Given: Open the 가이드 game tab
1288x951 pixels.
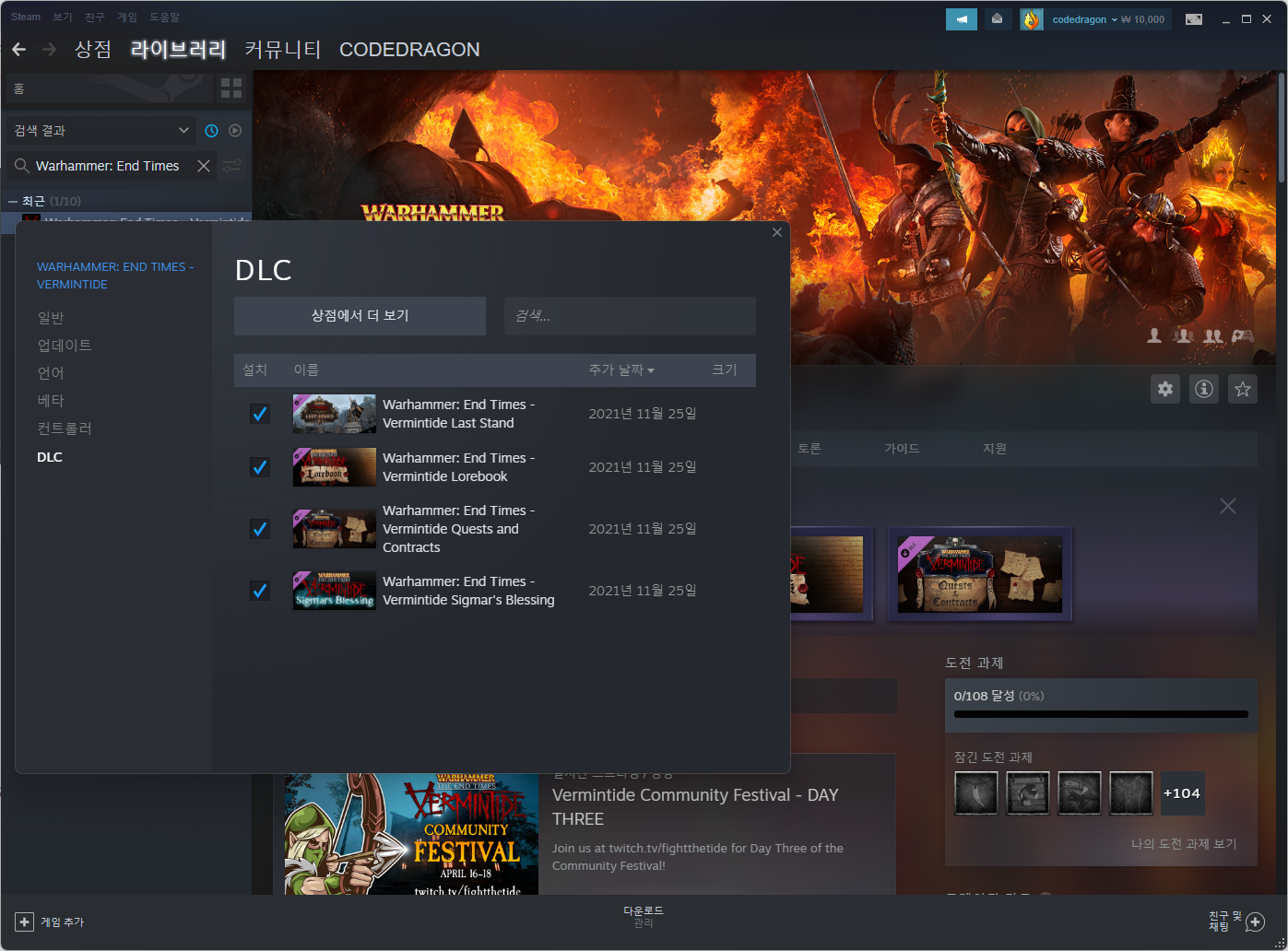Looking at the screenshot, I should [903, 449].
